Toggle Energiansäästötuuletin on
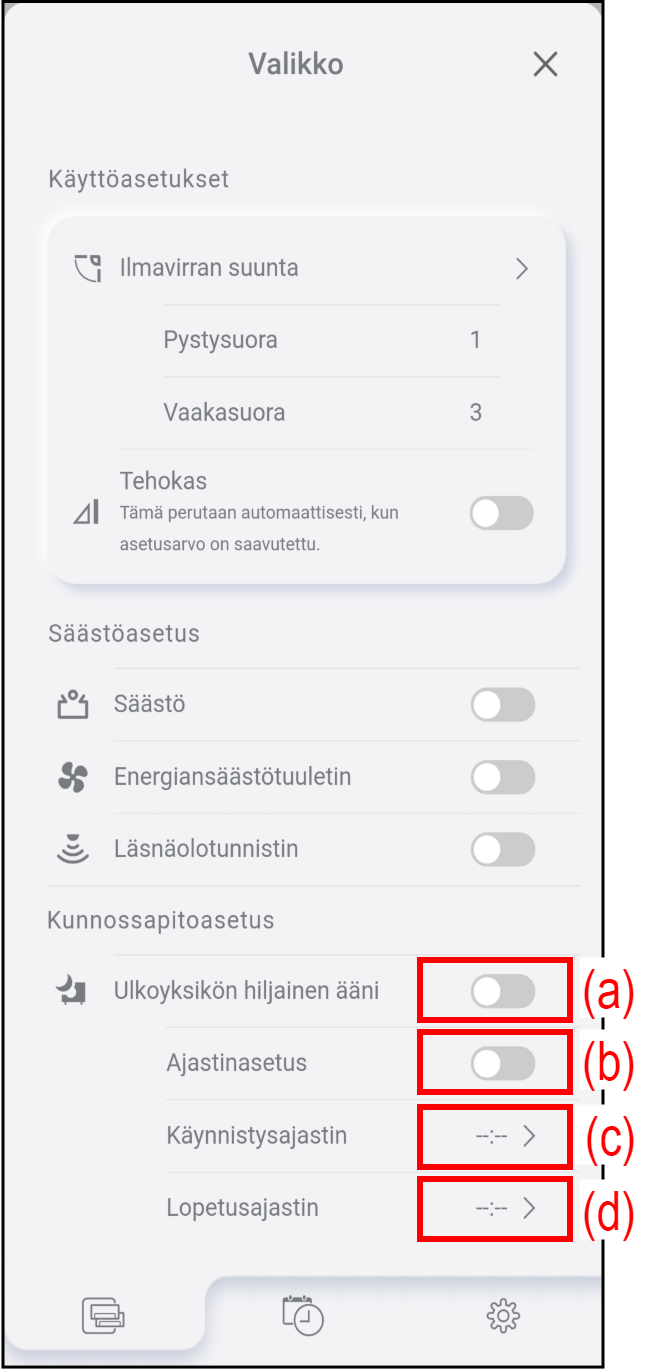Screen dimensions: 648x1371 [x=503, y=777]
